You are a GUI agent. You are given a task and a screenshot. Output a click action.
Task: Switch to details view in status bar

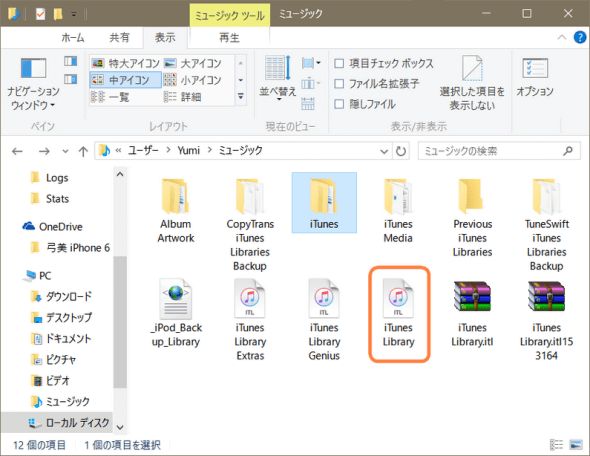click(x=556, y=445)
